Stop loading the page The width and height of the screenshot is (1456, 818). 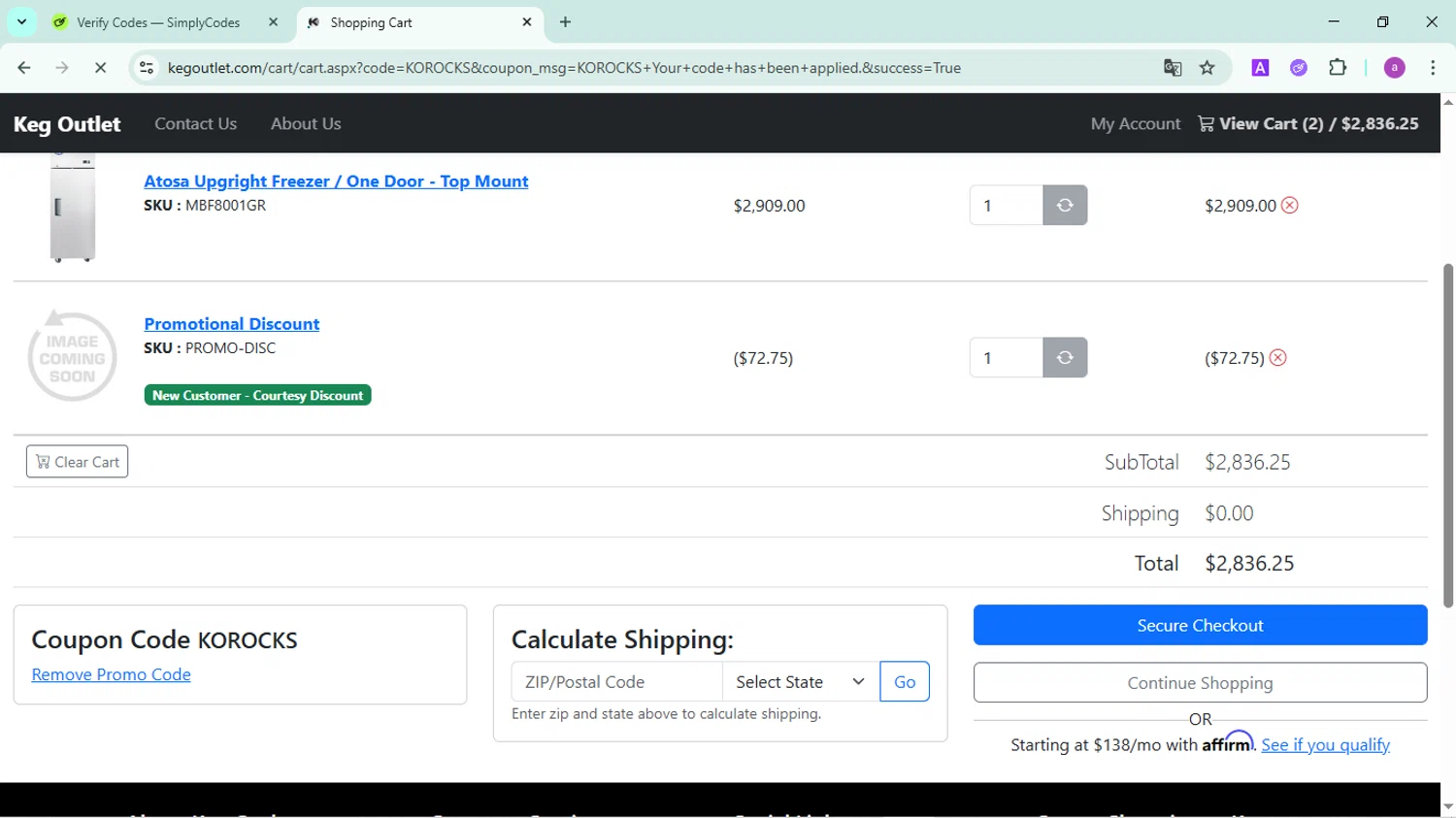pos(100,67)
